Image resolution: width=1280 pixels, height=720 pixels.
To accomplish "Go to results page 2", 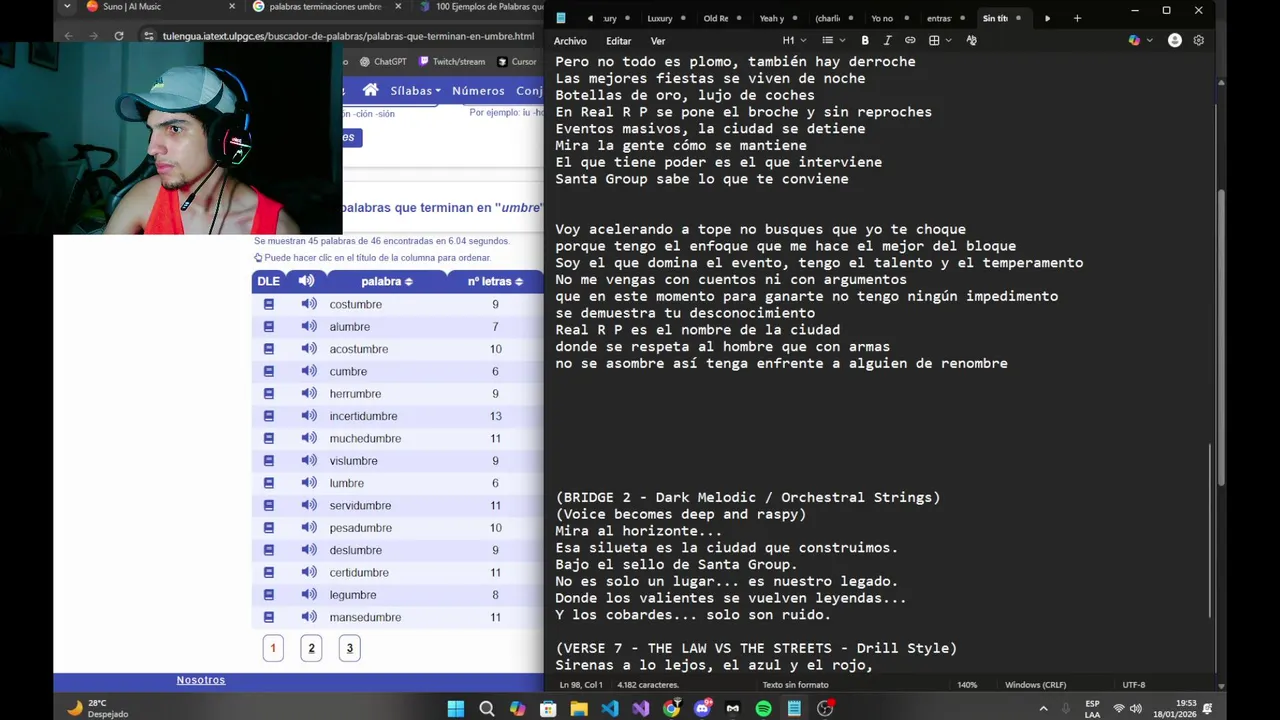I will tap(311, 648).
